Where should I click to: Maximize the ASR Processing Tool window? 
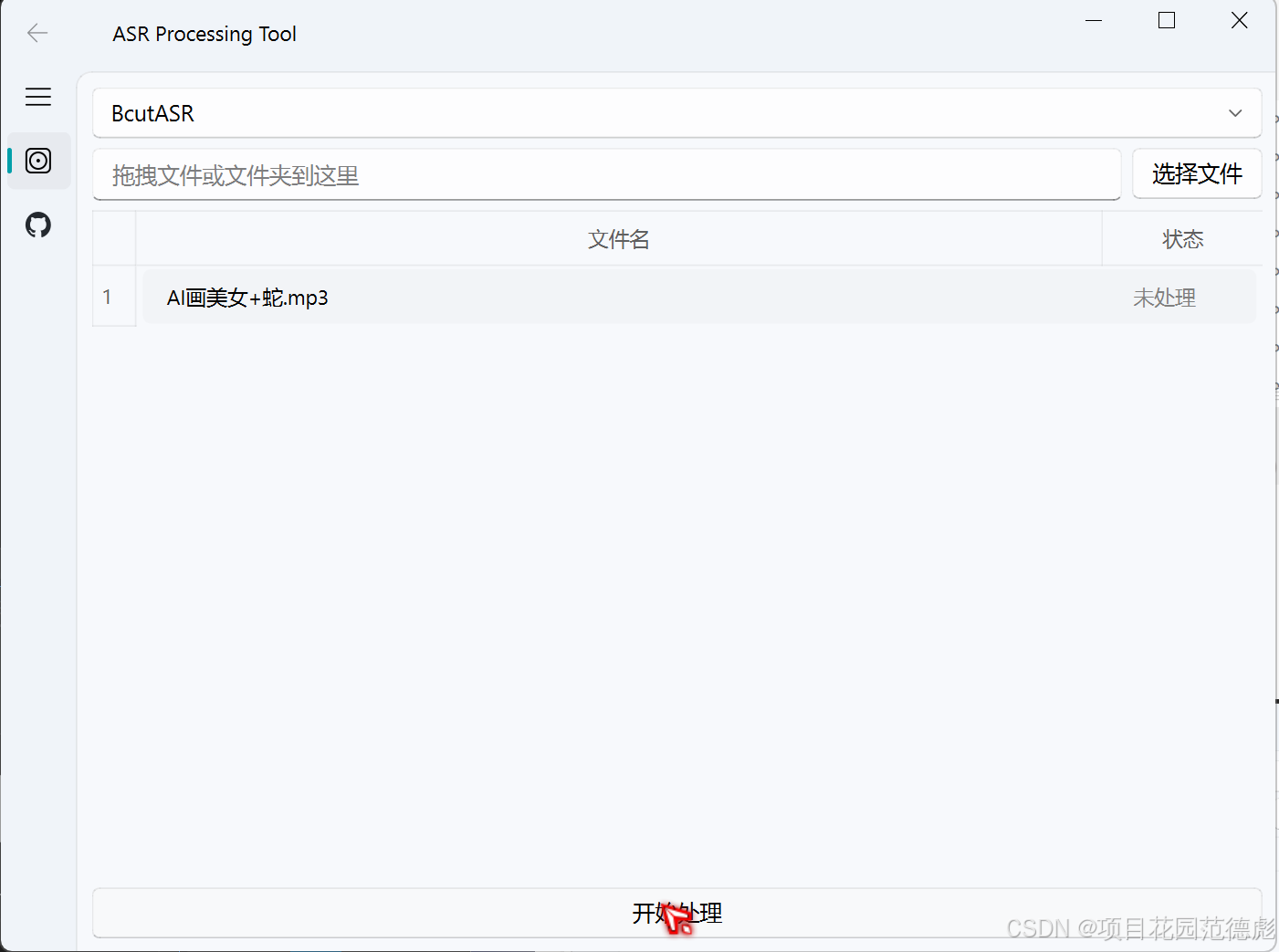pyautogui.click(x=1167, y=20)
